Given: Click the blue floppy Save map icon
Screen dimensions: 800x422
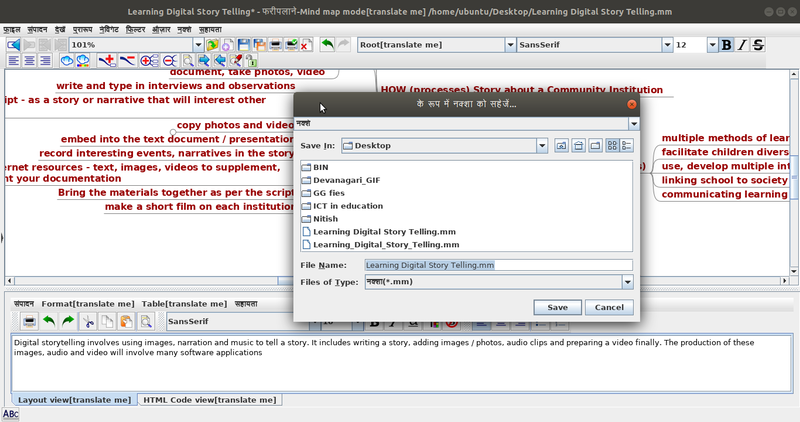Looking at the screenshot, I should tap(243, 45).
